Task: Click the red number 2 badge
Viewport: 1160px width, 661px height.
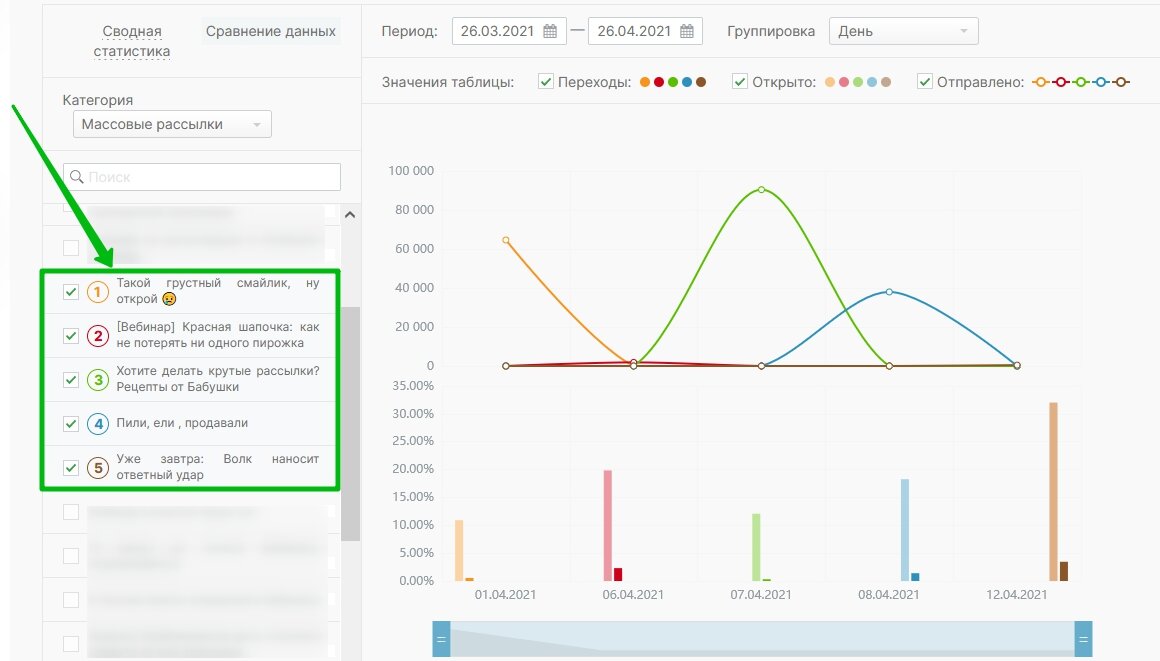Action: 98,336
